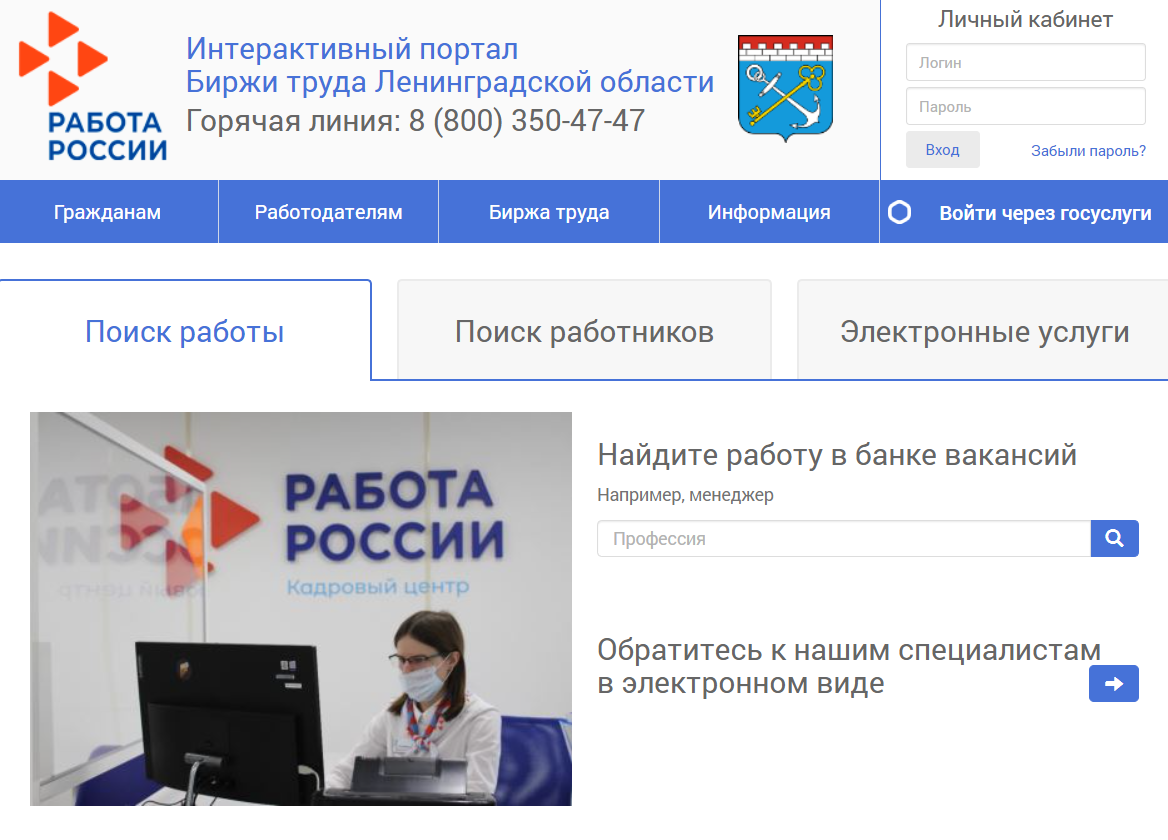This screenshot has width=1168, height=840.
Task: Click the Забыли пароль? link
Action: click(1088, 150)
